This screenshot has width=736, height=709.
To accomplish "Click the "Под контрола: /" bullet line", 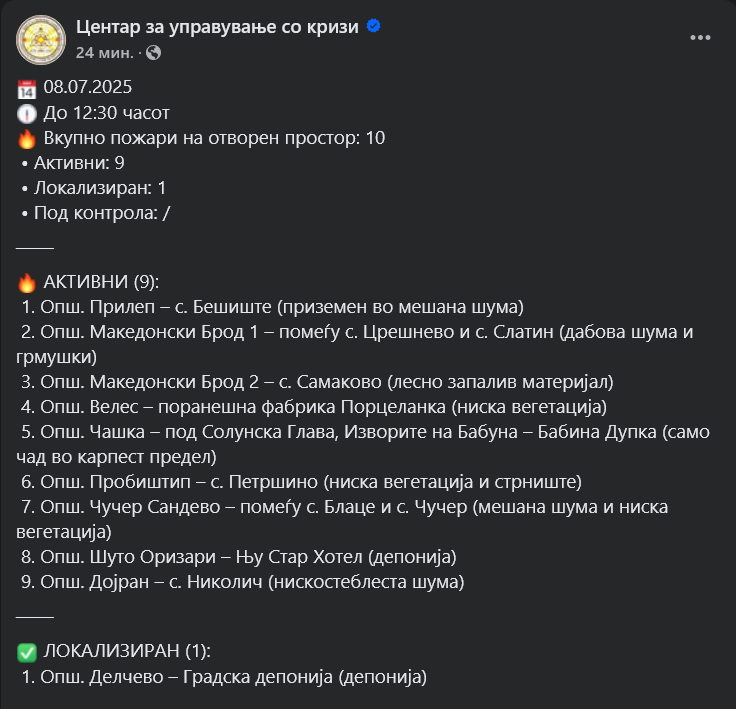I will pyautogui.click(x=102, y=212).
